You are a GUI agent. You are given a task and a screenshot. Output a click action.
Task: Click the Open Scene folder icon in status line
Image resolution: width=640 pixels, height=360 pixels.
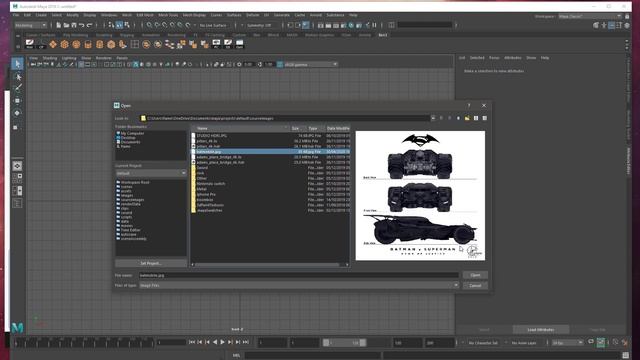pyautogui.click(x=66, y=25)
